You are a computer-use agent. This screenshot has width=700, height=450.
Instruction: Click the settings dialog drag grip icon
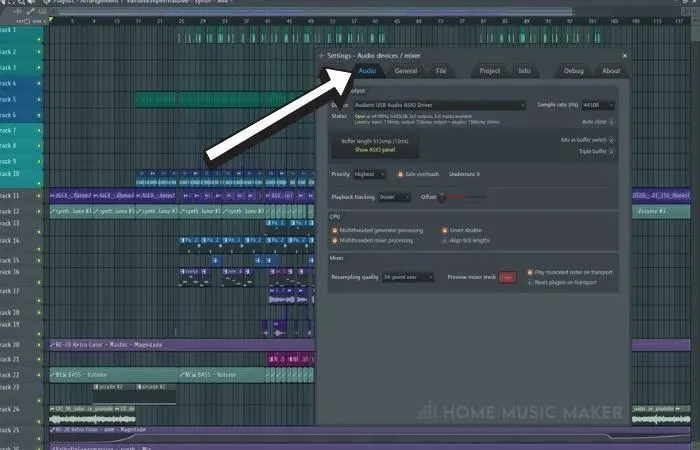pos(321,56)
